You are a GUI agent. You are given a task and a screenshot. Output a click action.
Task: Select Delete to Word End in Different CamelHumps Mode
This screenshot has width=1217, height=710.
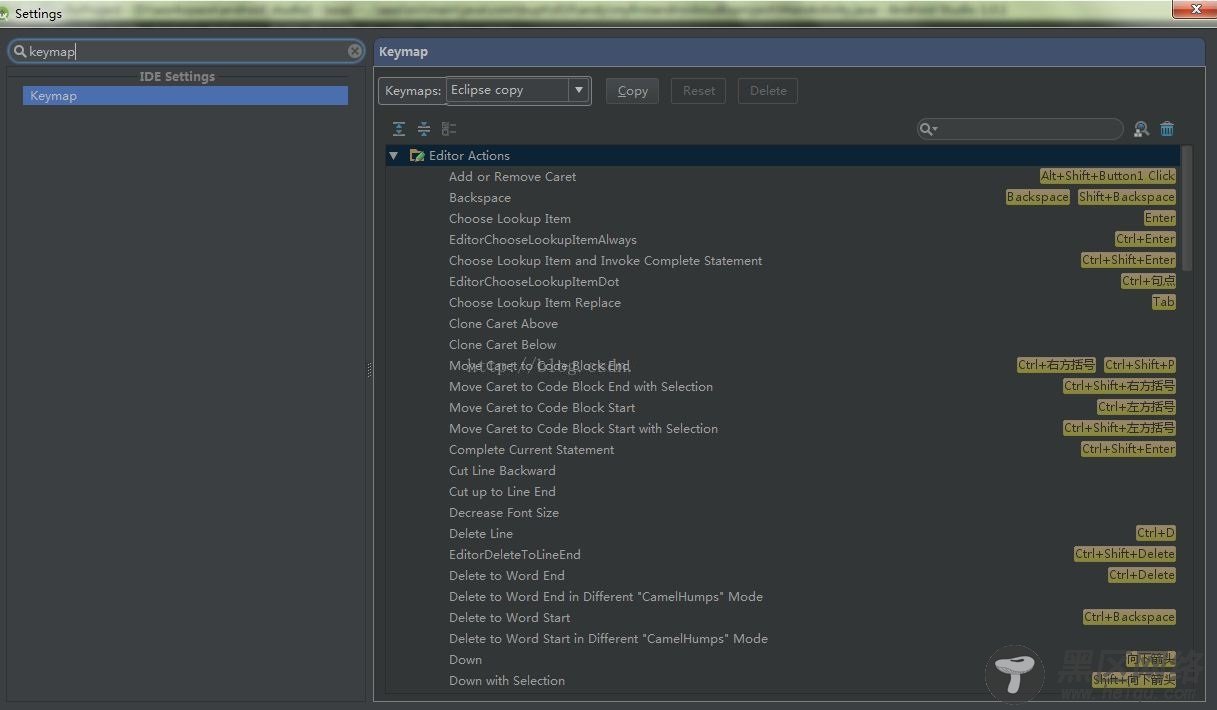click(x=606, y=597)
